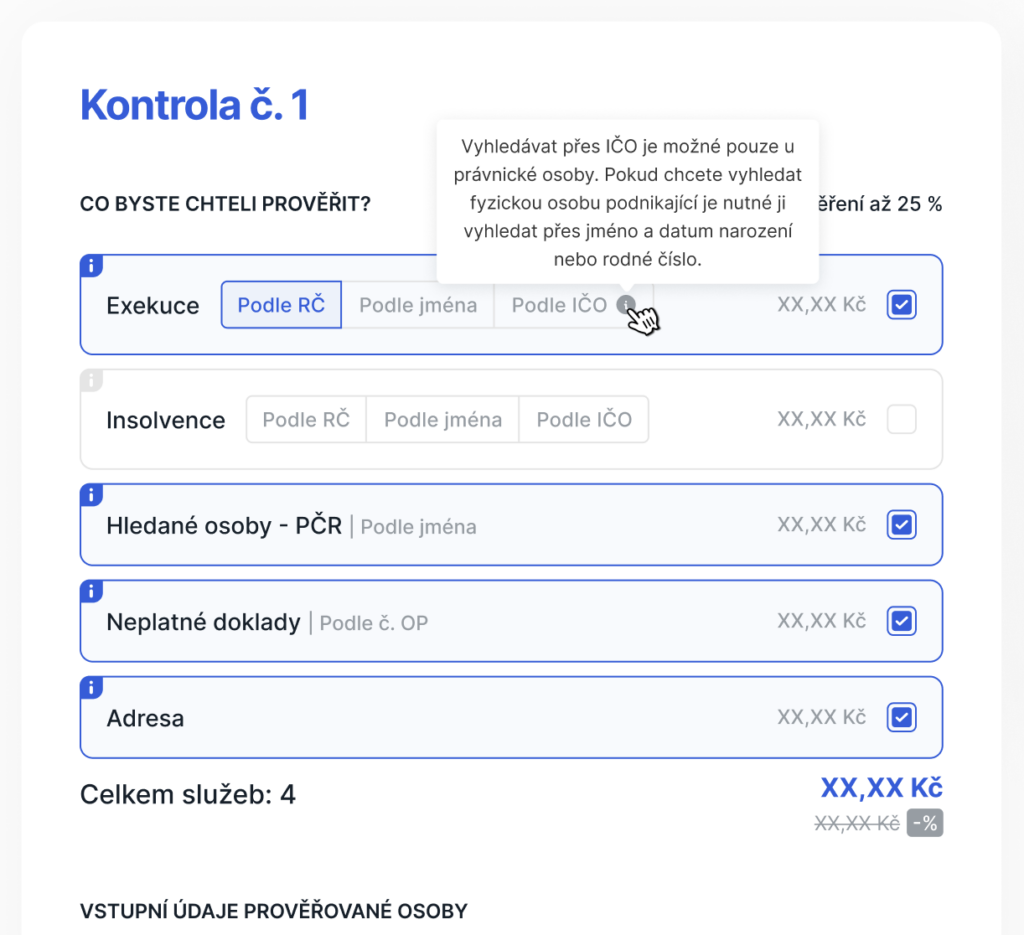Select Exekuce Podle IČO option
This screenshot has width=1024, height=935.
[560, 305]
